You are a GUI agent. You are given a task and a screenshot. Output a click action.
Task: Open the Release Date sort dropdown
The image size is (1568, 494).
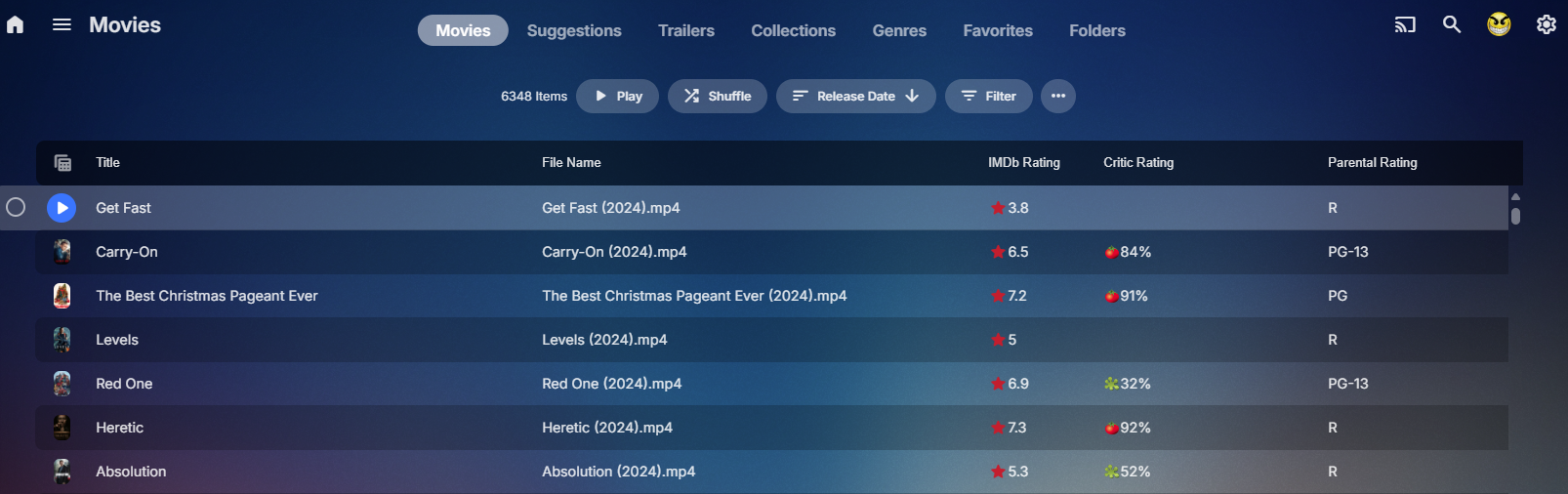tap(856, 96)
